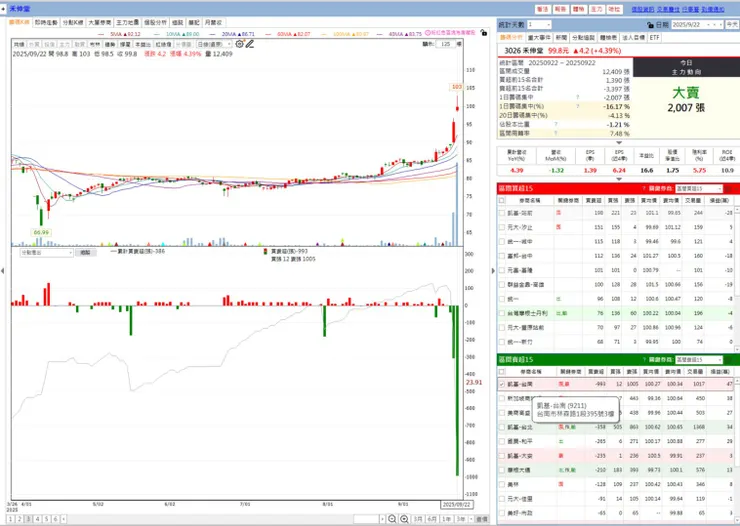Check the 元大-汐止 broker row checkbox
The image size is (740, 526).
point(502,227)
